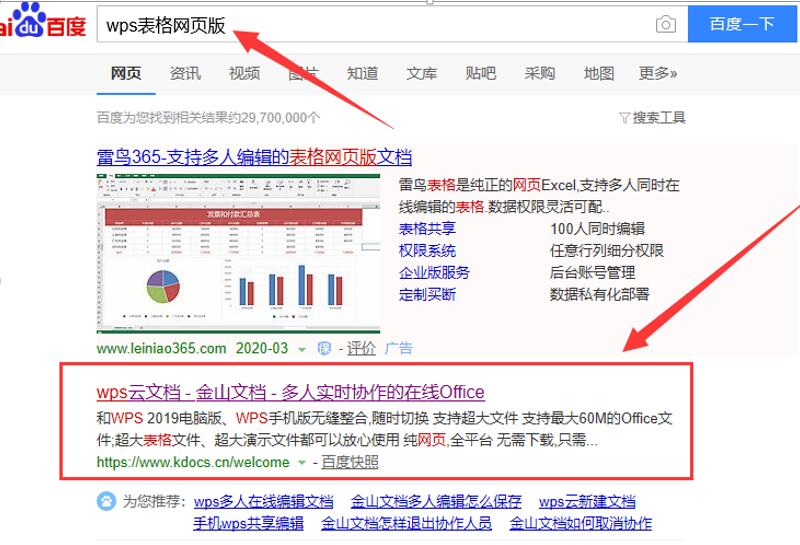Open the 权限系统 sublink
800x545 pixels.
[427, 251]
